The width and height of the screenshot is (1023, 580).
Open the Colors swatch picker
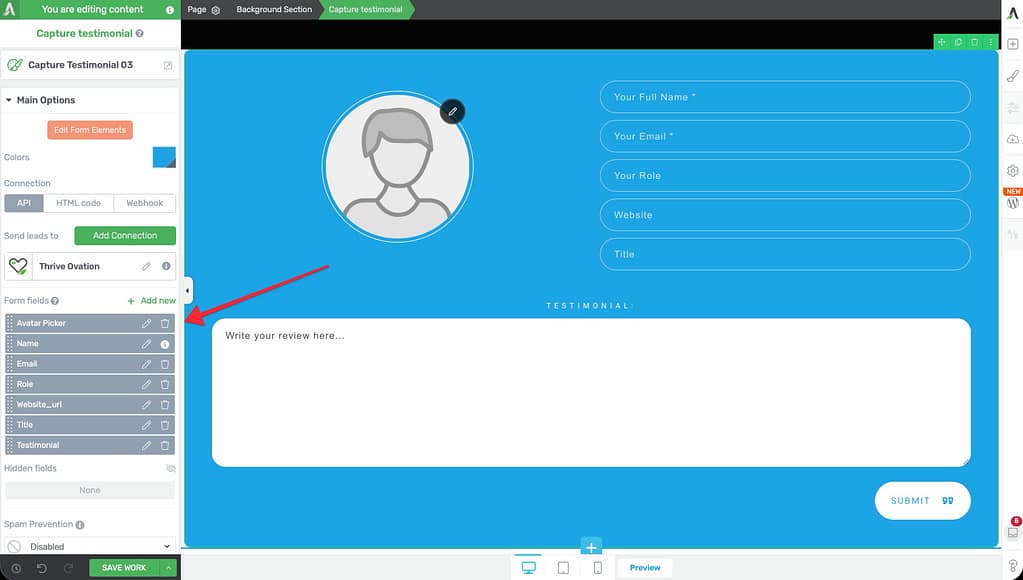click(x=164, y=157)
